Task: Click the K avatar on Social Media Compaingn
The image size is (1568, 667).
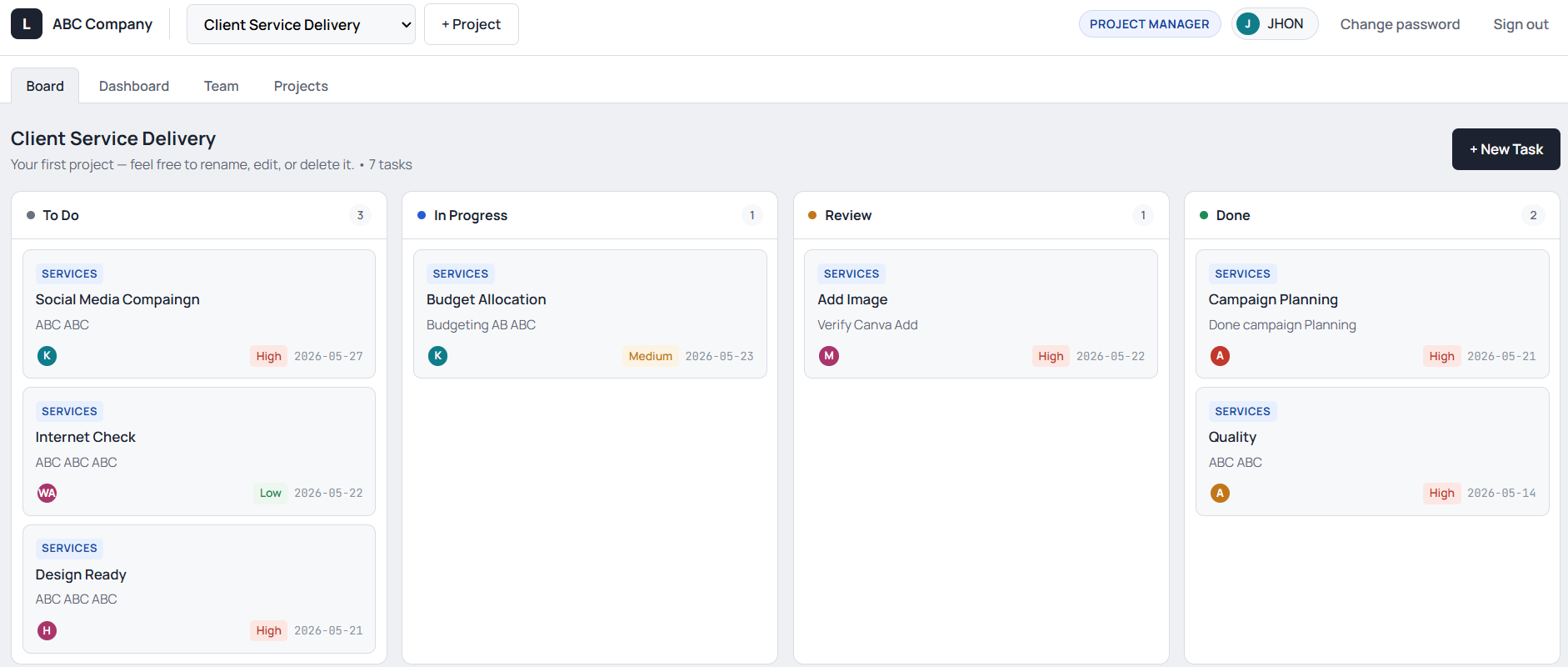Action: (x=47, y=356)
